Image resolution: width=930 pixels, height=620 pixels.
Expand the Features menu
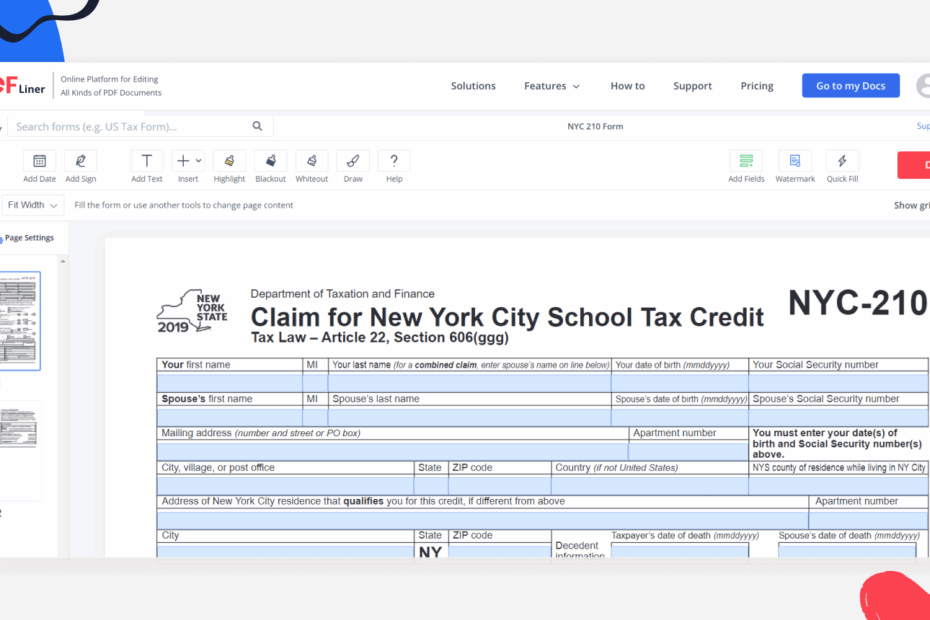[x=551, y=86]
